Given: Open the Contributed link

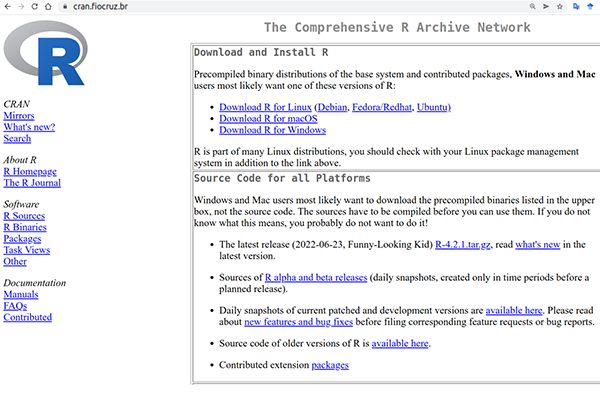Looking at the screenshot, I should (x=28, y=318).
